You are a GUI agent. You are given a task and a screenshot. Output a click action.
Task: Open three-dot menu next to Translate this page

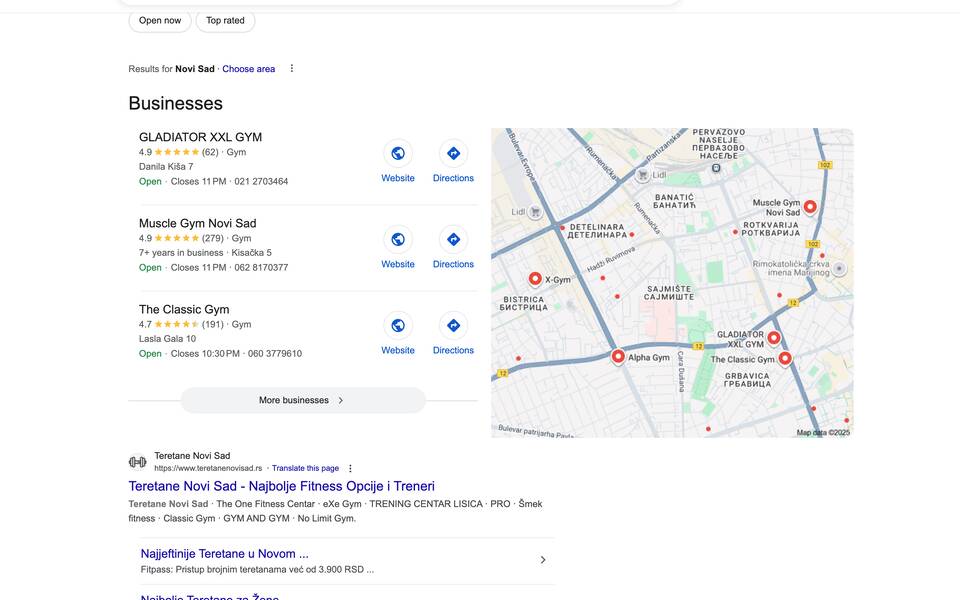pos(350,468)
